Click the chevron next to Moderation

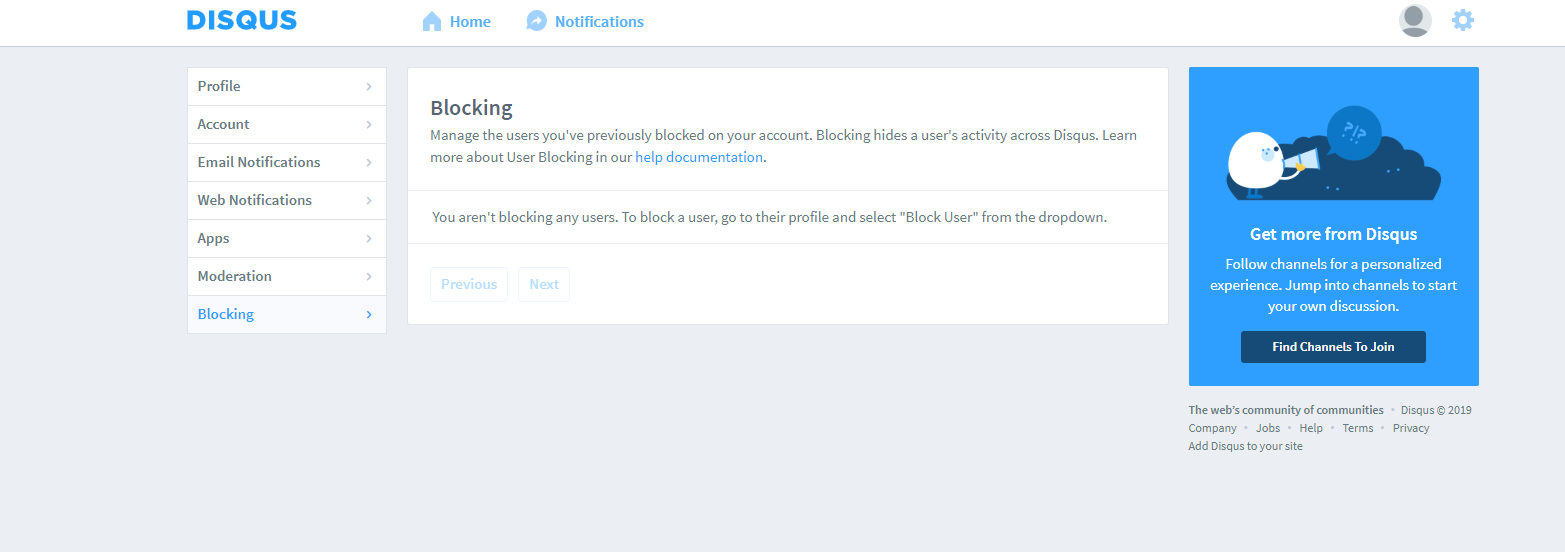[368, 277]
